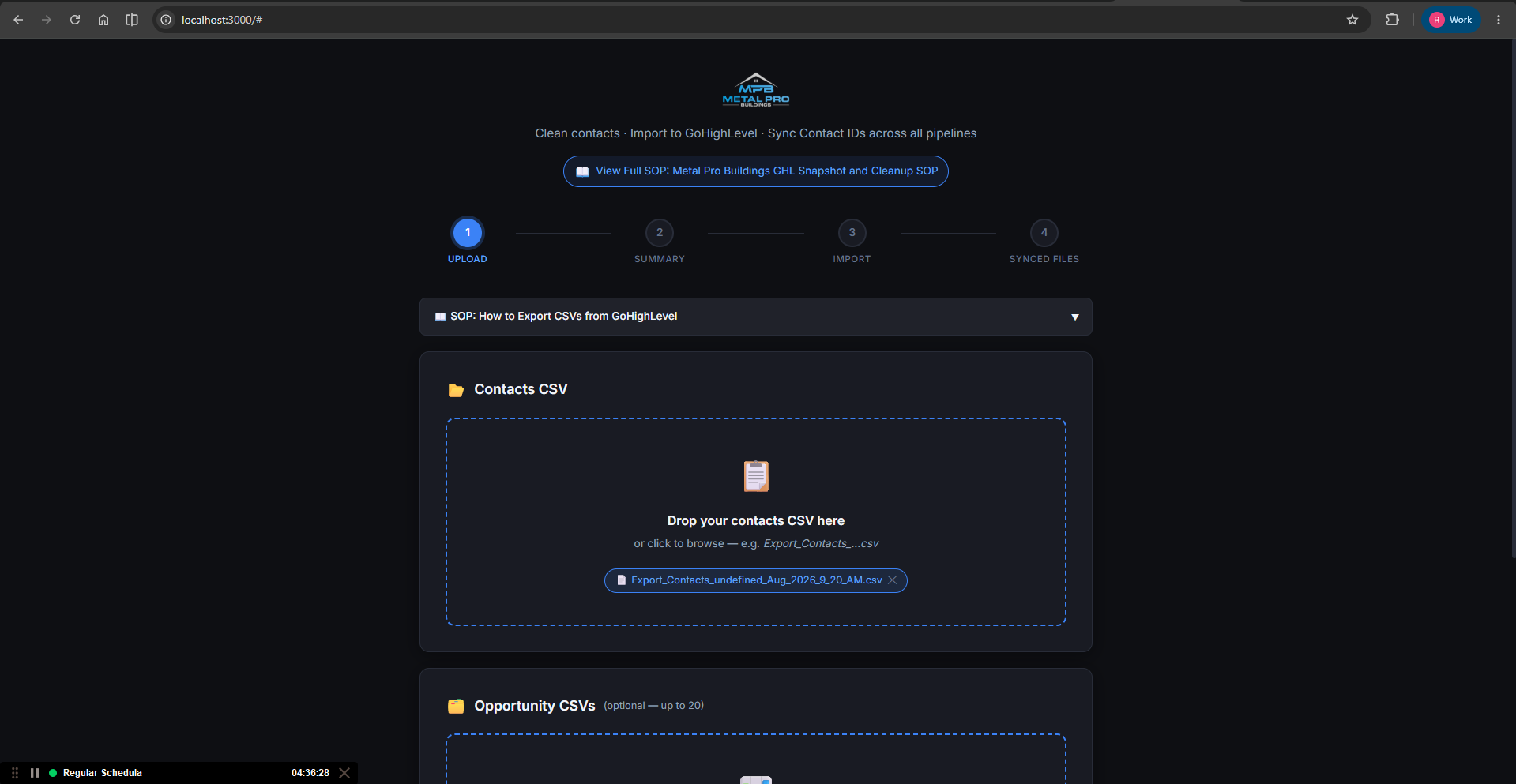Reload the localhost page
This screenshot has width=1516, height=784.
[75, 20]
